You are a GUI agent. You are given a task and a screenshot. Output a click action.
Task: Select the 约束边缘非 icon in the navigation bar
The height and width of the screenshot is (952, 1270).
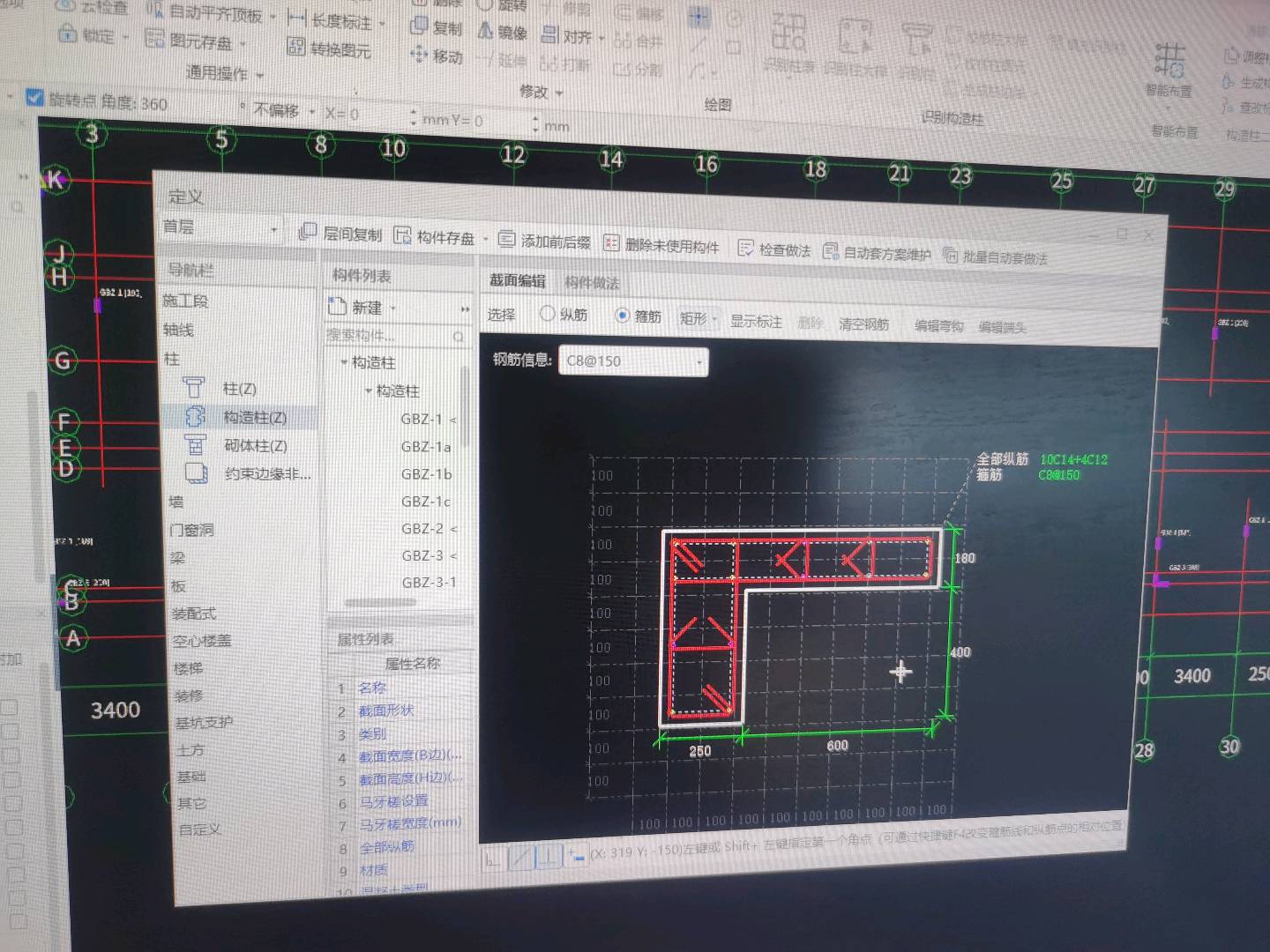[197, 473]
